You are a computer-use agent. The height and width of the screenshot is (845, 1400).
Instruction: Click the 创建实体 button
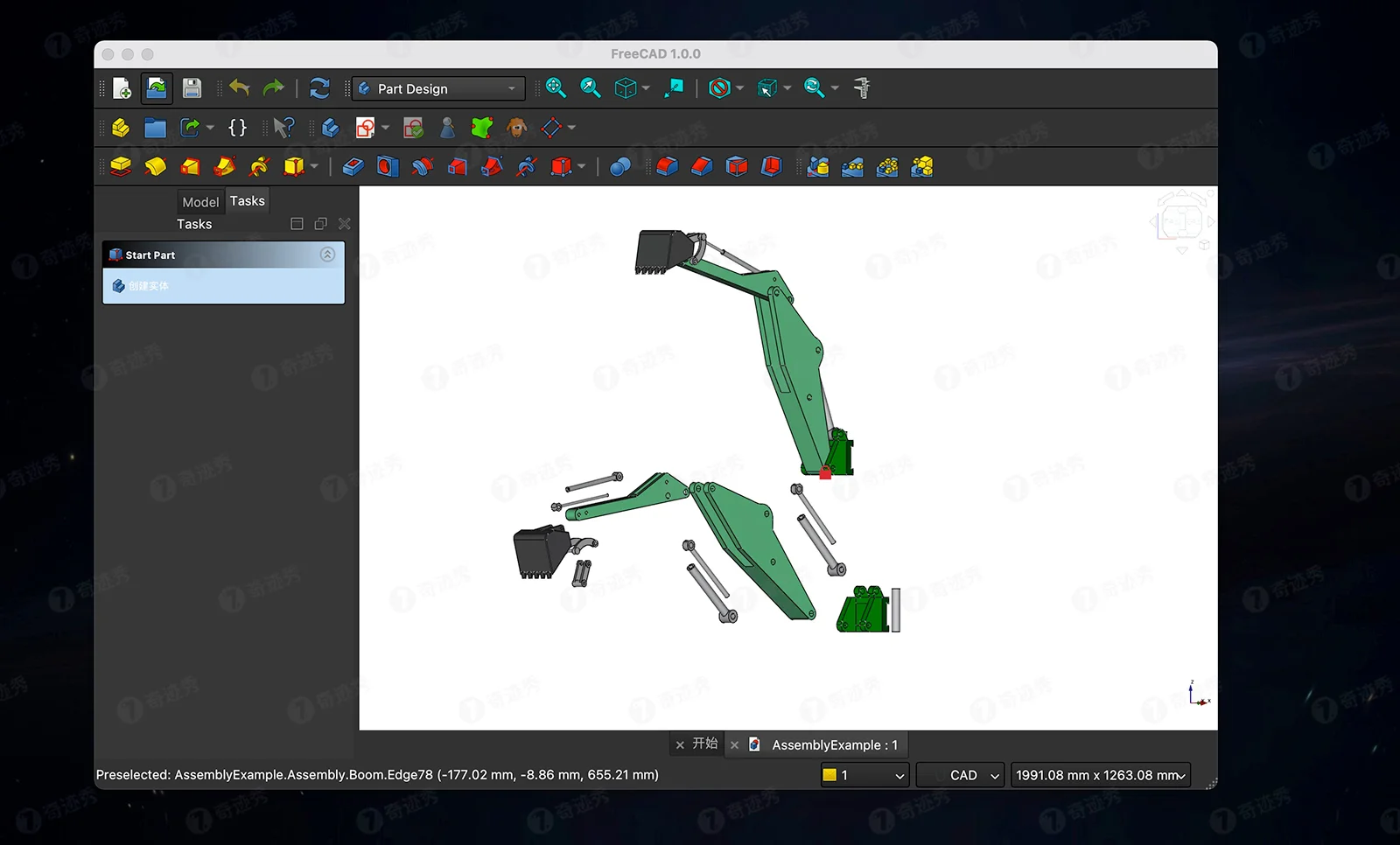[149, 286]
